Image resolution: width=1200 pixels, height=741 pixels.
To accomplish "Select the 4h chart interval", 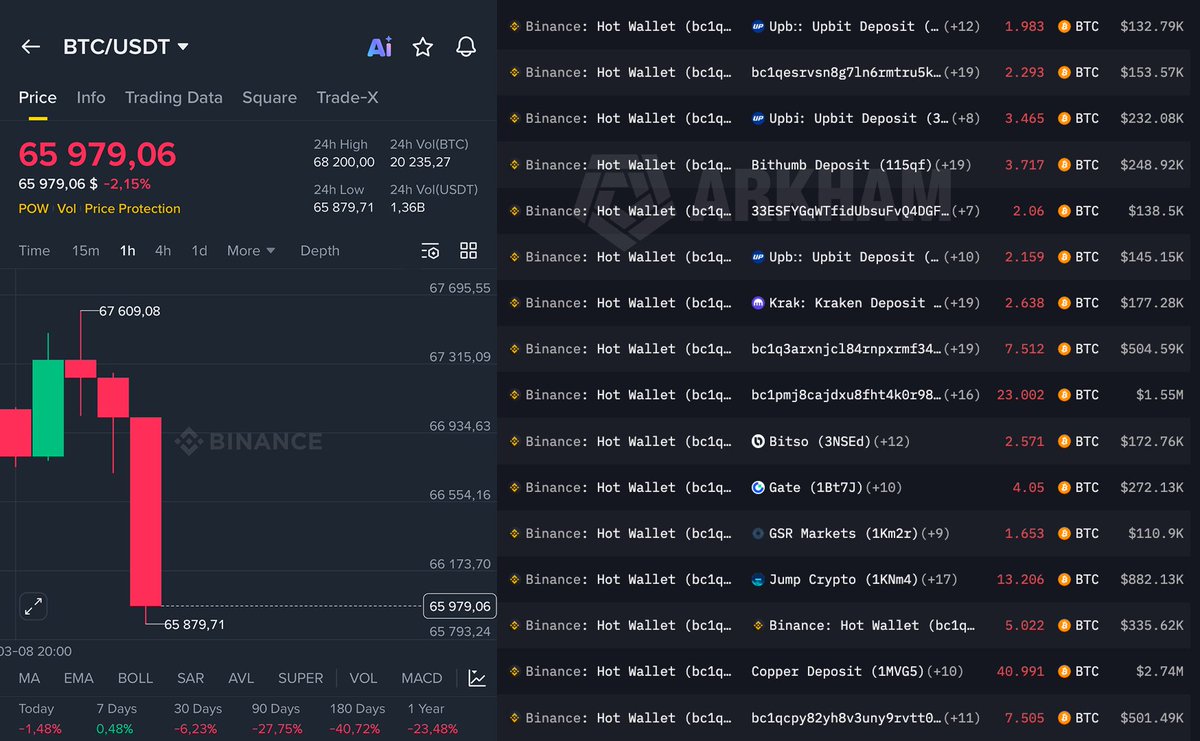I will 163,251.
